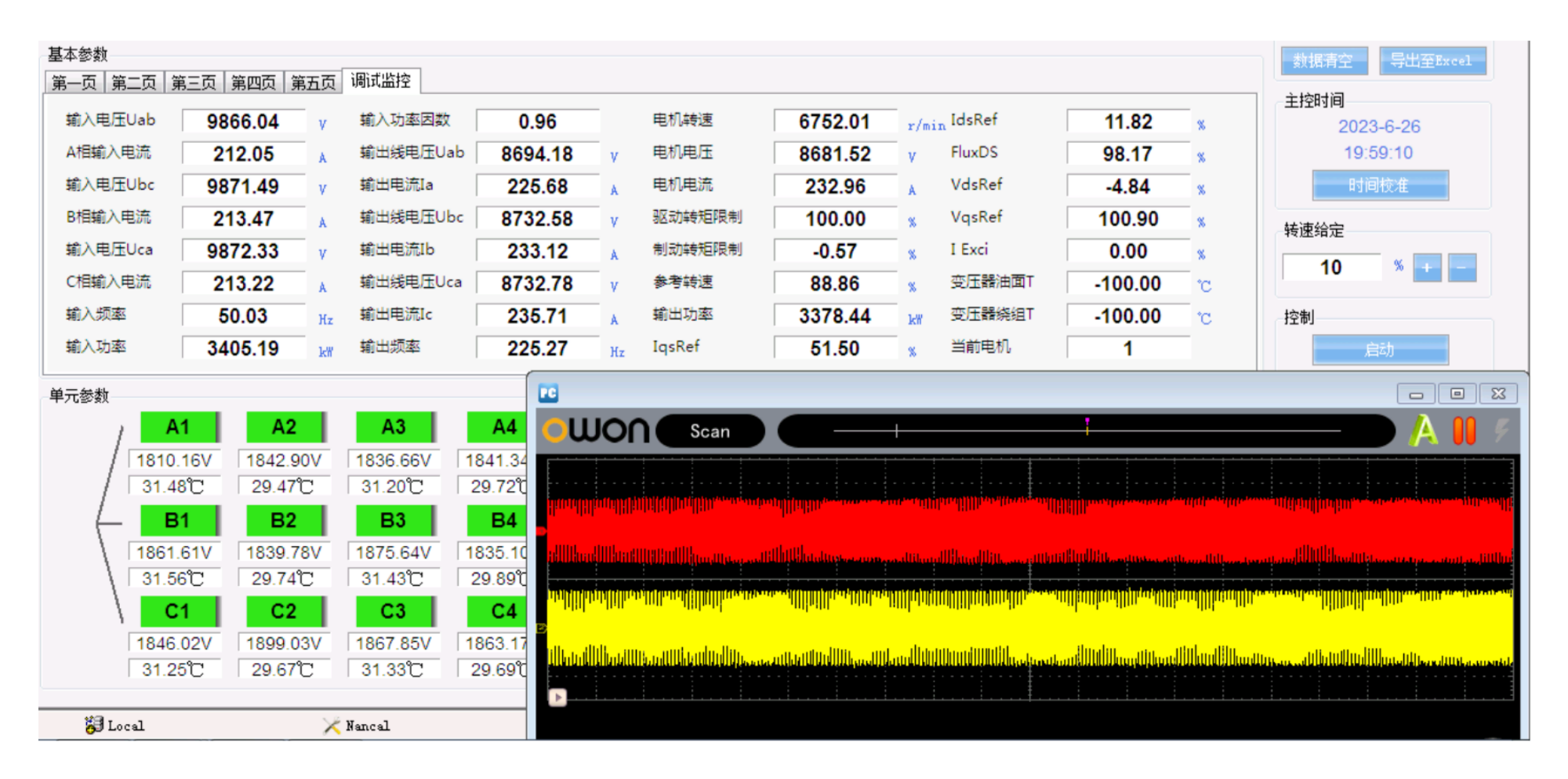Click the Nancal tools icon
Image resolution: width=1568 pixels, height=779 pixels.
pos(332,726)
